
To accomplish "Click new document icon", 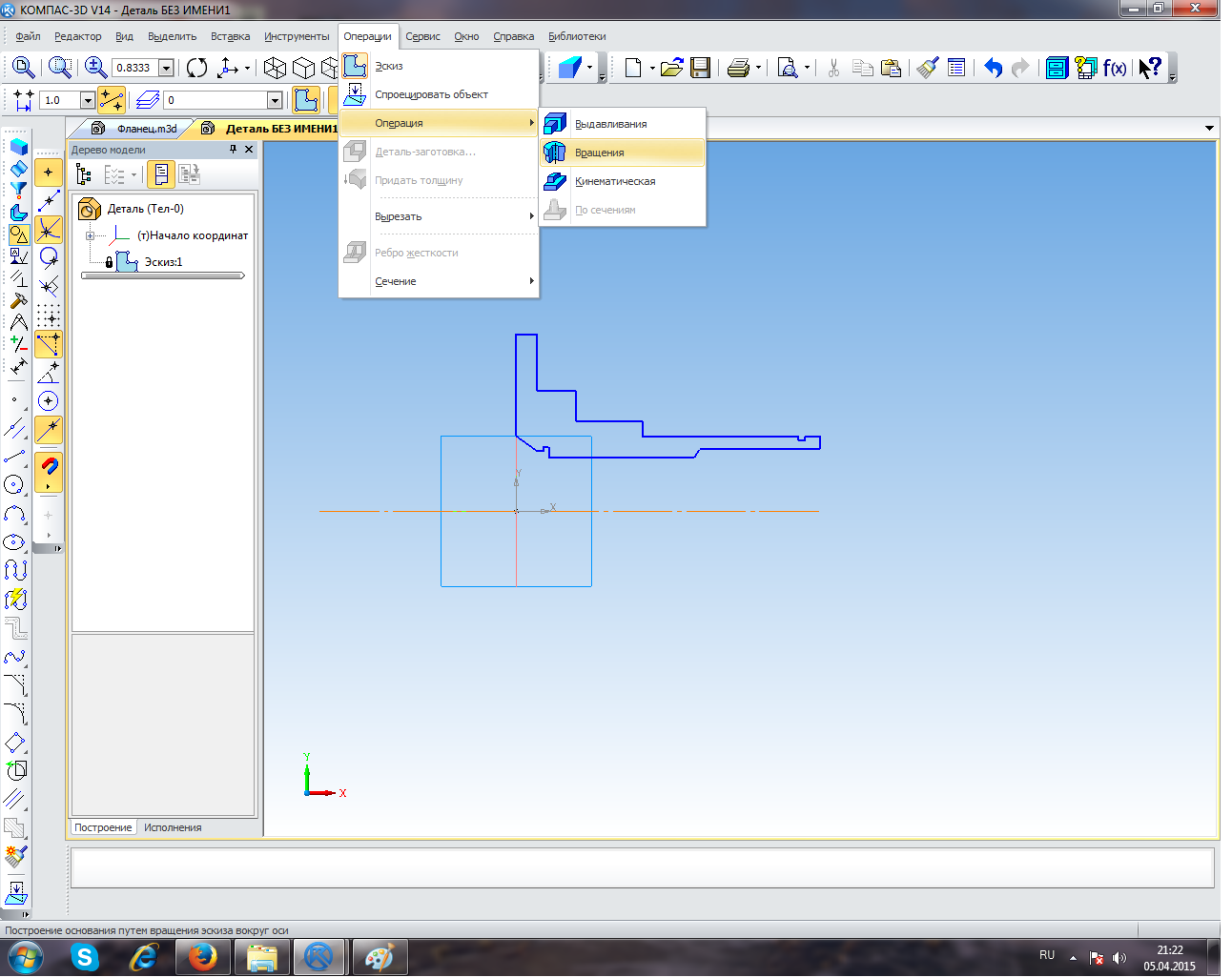I will (633, 68).
